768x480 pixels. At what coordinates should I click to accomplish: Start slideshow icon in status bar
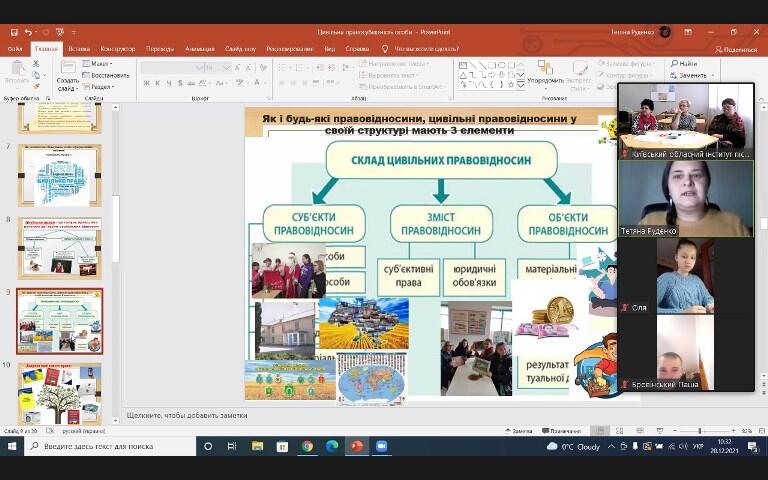point(660,431)
